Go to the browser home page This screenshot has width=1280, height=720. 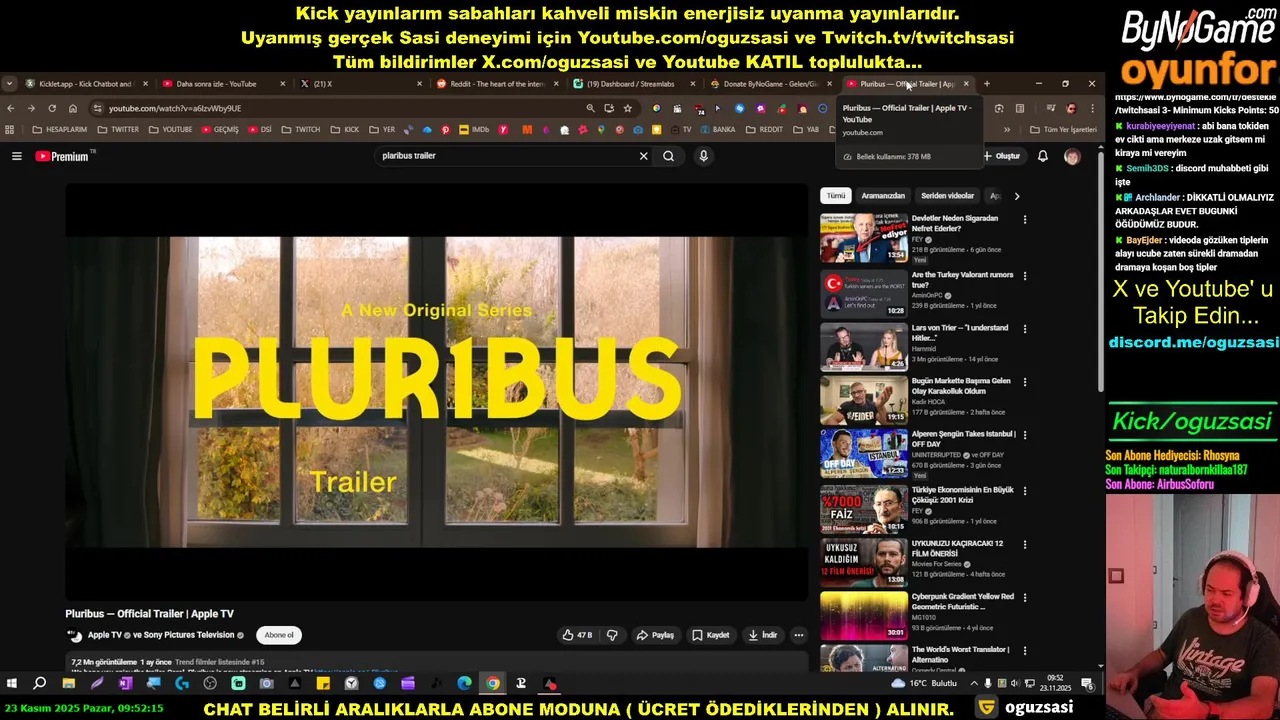click(73, 108)
